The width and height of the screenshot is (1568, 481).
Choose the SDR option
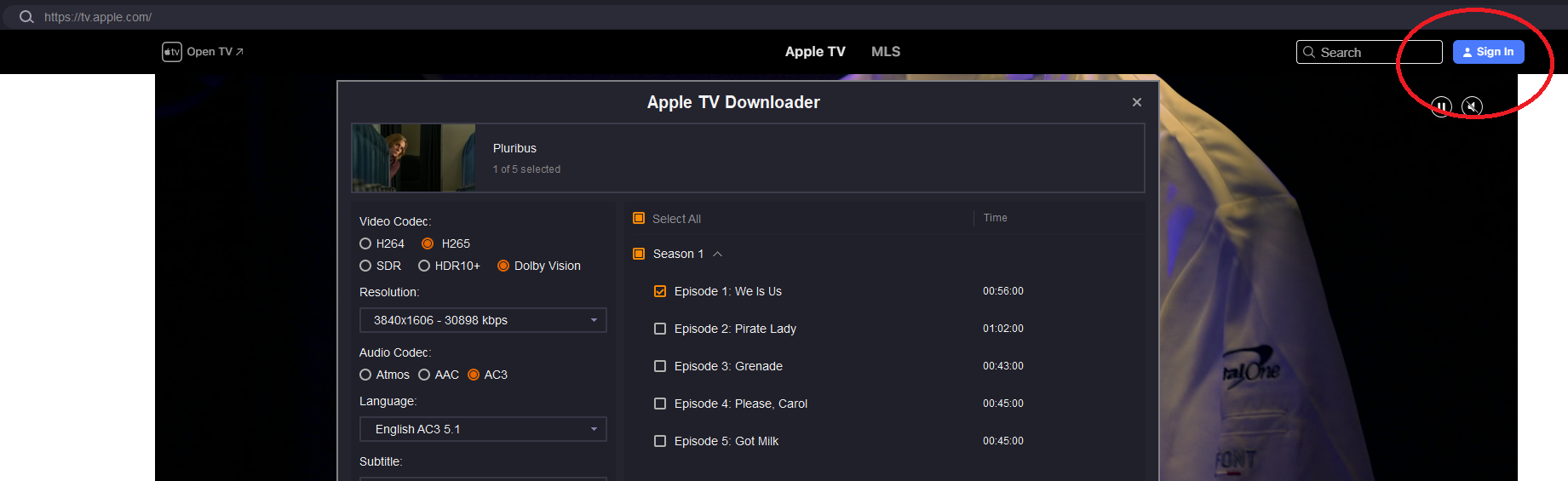click(x=365, y=266)
